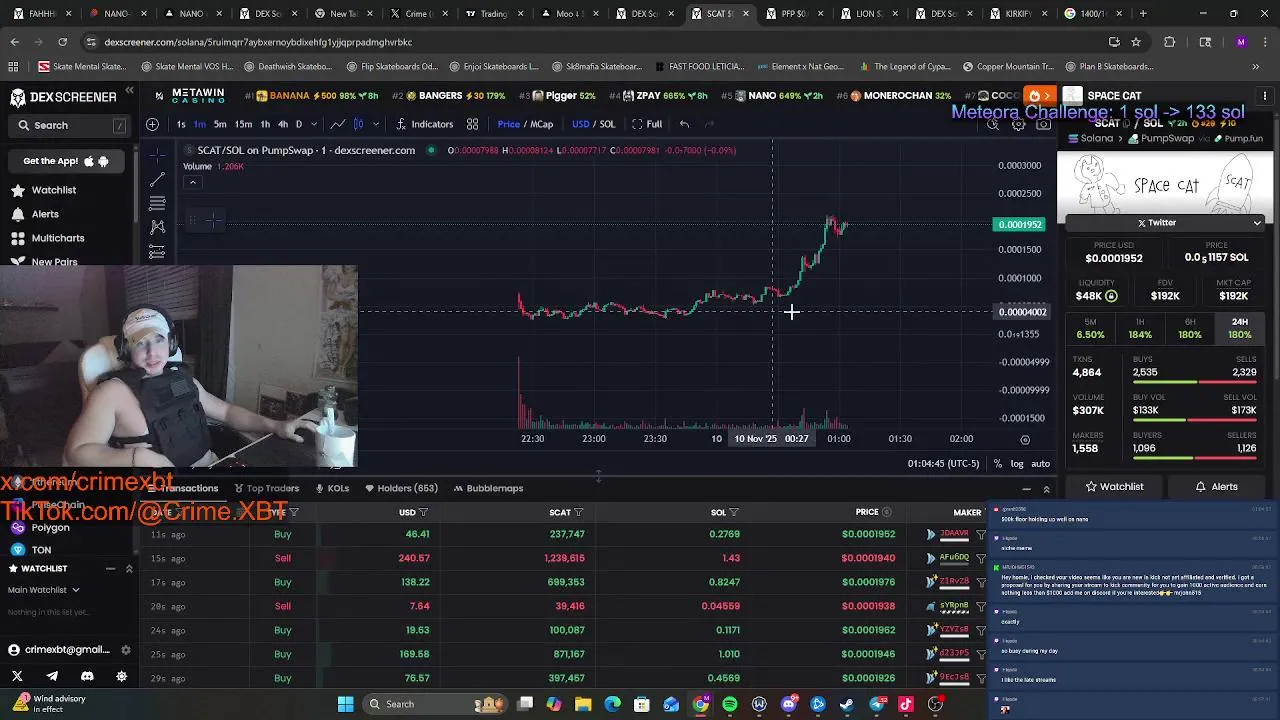
Task: Select the 1h timeframe
Action: coord(265,124)
